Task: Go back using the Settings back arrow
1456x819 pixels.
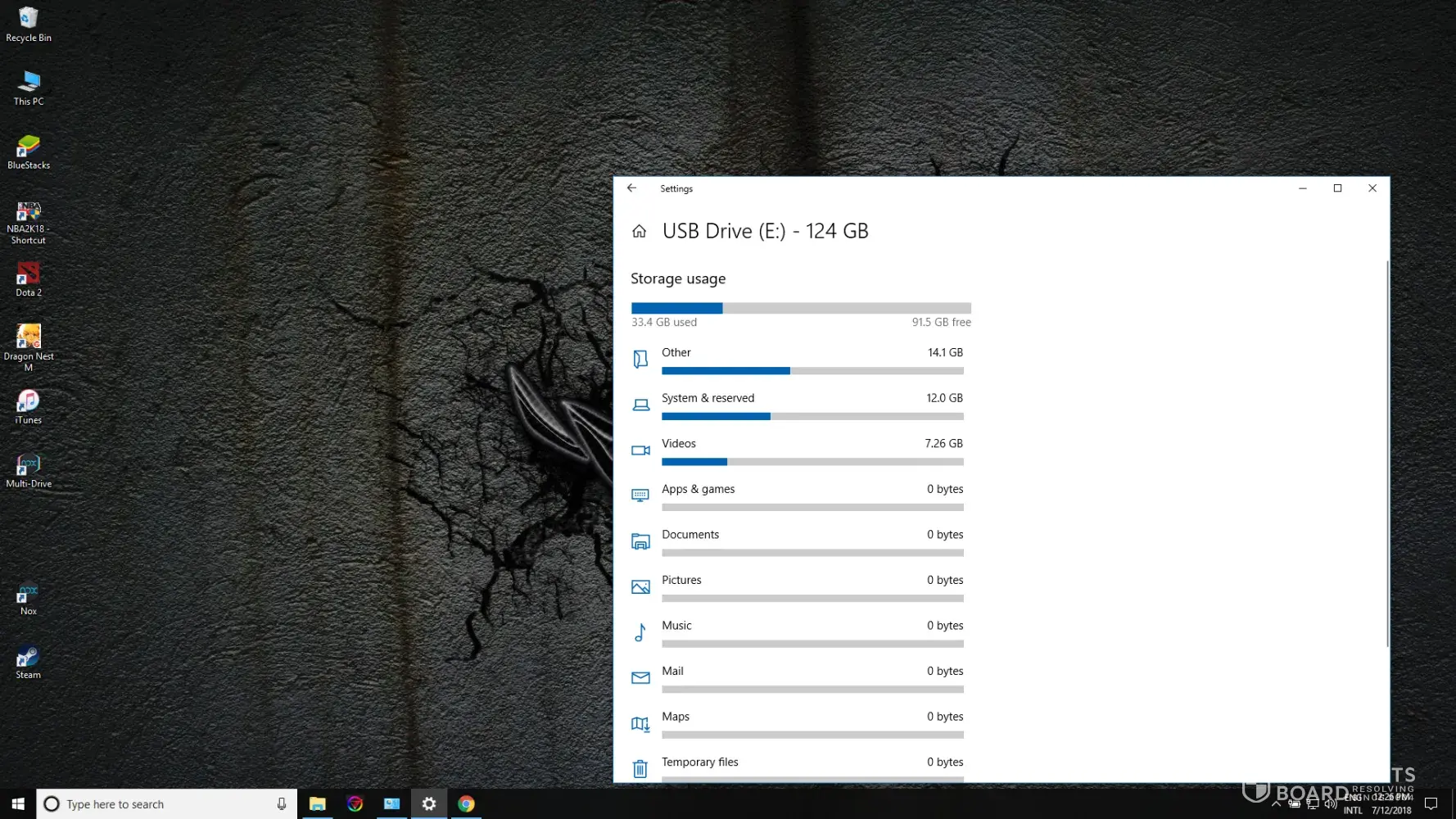Action: click(631, 188)
